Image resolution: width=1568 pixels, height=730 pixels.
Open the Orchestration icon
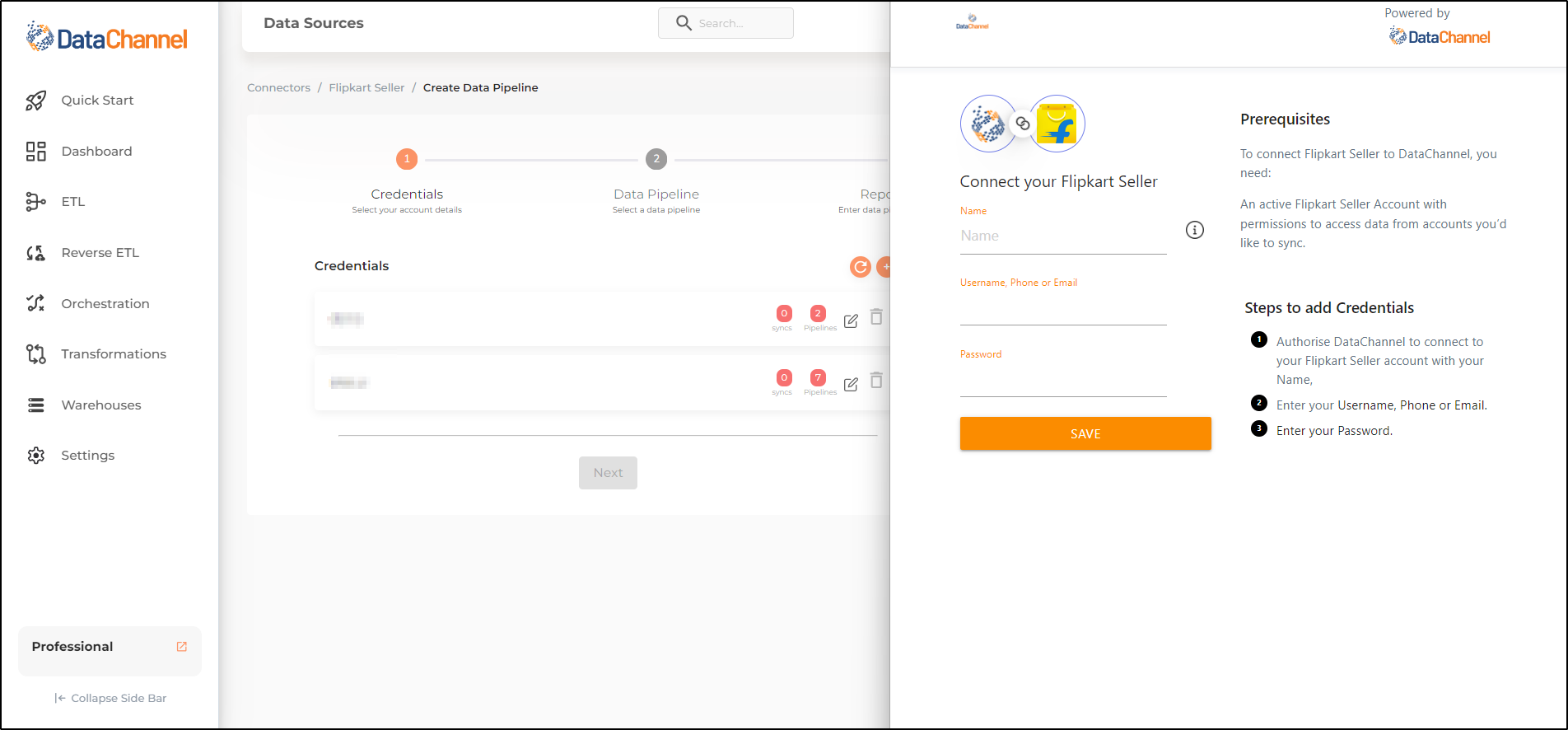pyautogui.click(x=35, y=303)
